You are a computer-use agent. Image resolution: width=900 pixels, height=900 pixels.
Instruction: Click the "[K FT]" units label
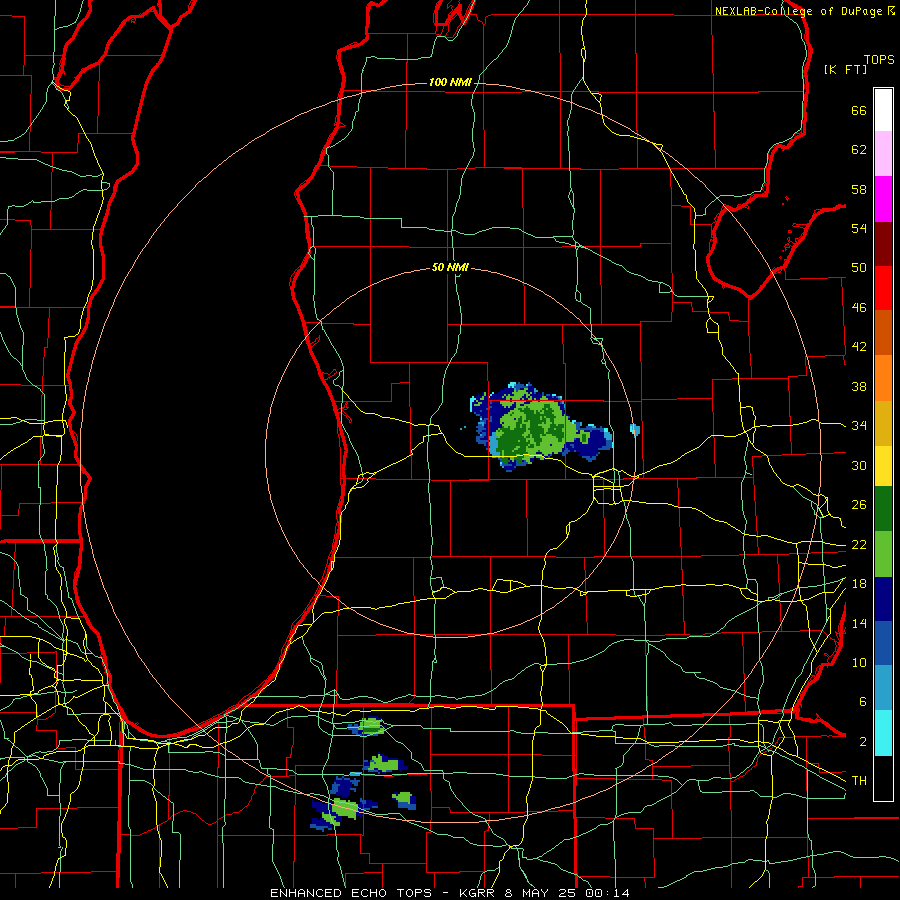[x=845, y=69]
